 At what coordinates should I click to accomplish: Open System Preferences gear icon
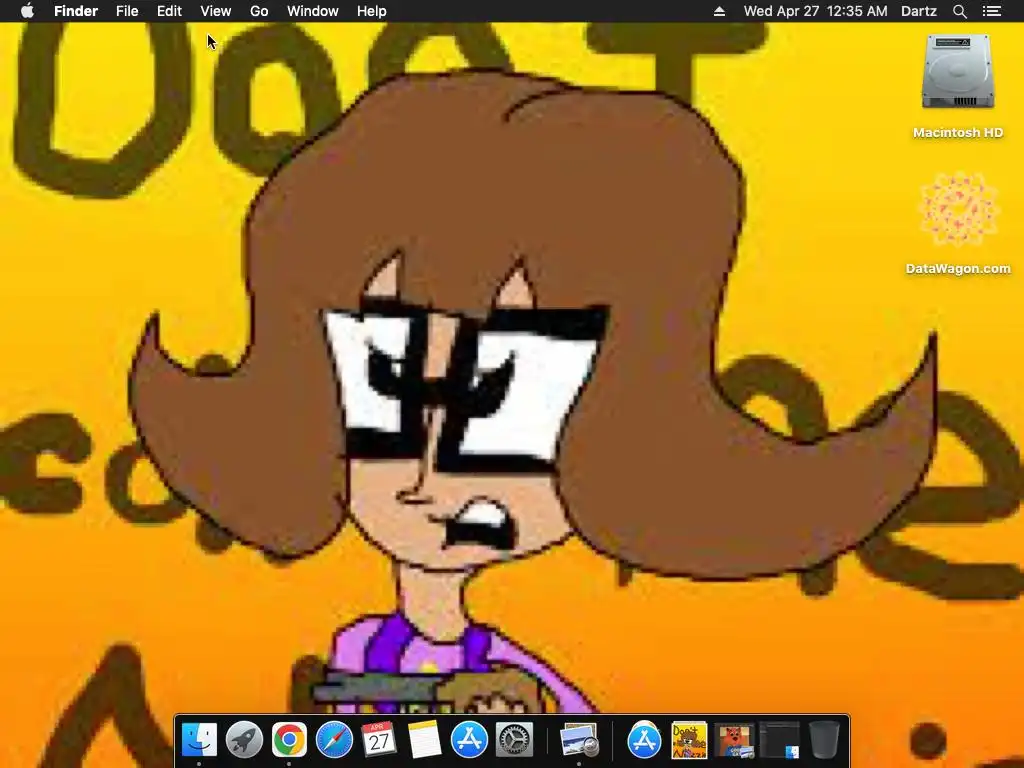tap(515, 740)
